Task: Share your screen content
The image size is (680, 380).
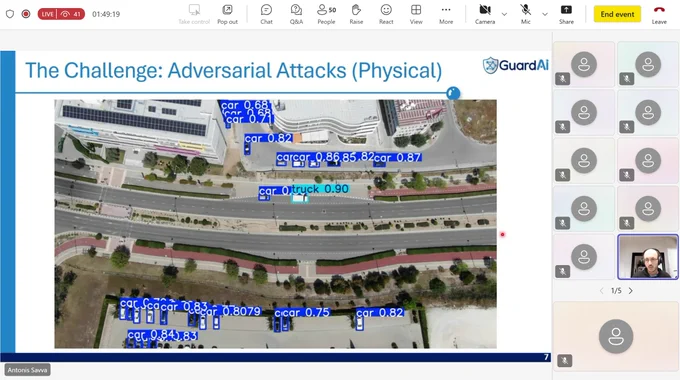Action: pyautogui.click(x=566, y=14)
